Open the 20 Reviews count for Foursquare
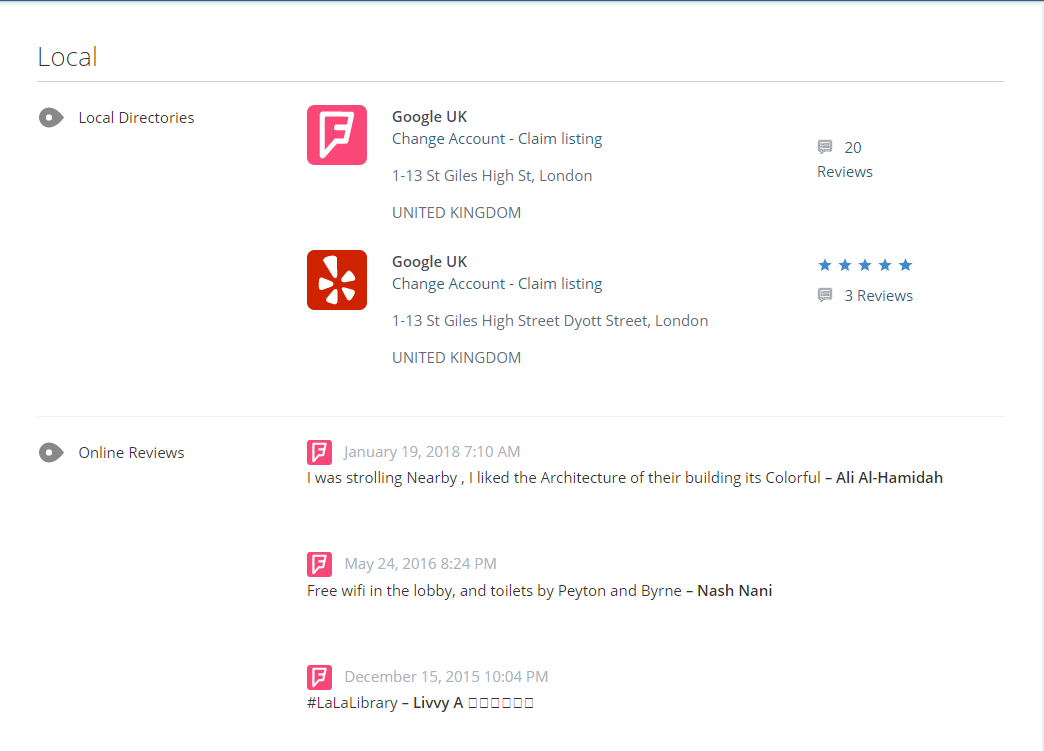 click(845, 160)
